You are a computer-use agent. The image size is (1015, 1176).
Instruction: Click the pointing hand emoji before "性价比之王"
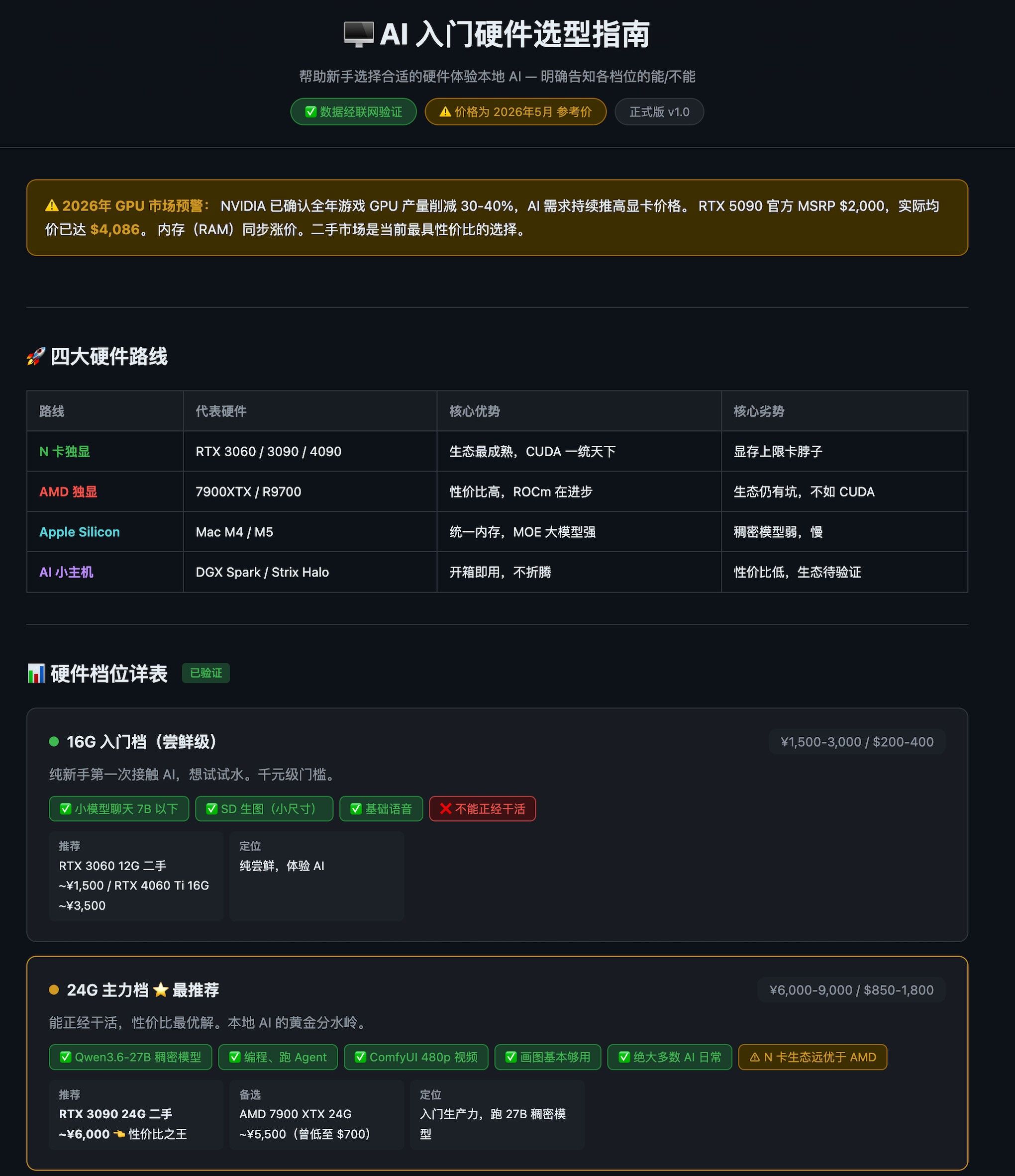119,1134
